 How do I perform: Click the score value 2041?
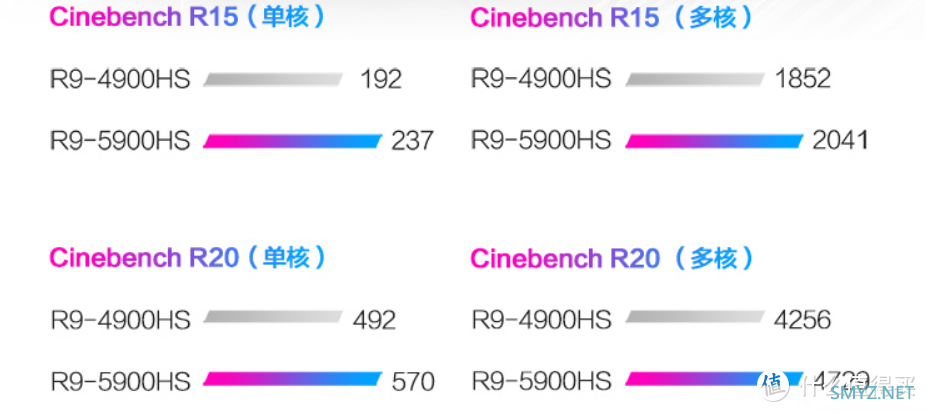(x=840, y=141)
